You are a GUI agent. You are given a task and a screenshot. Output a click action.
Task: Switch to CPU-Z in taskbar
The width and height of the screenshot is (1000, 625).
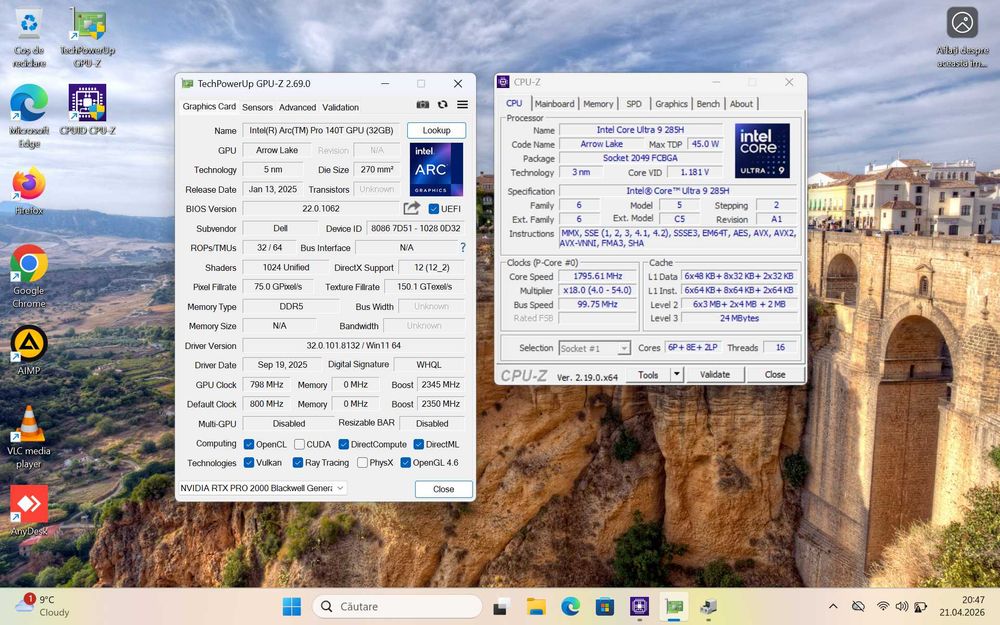coord(639,606)
